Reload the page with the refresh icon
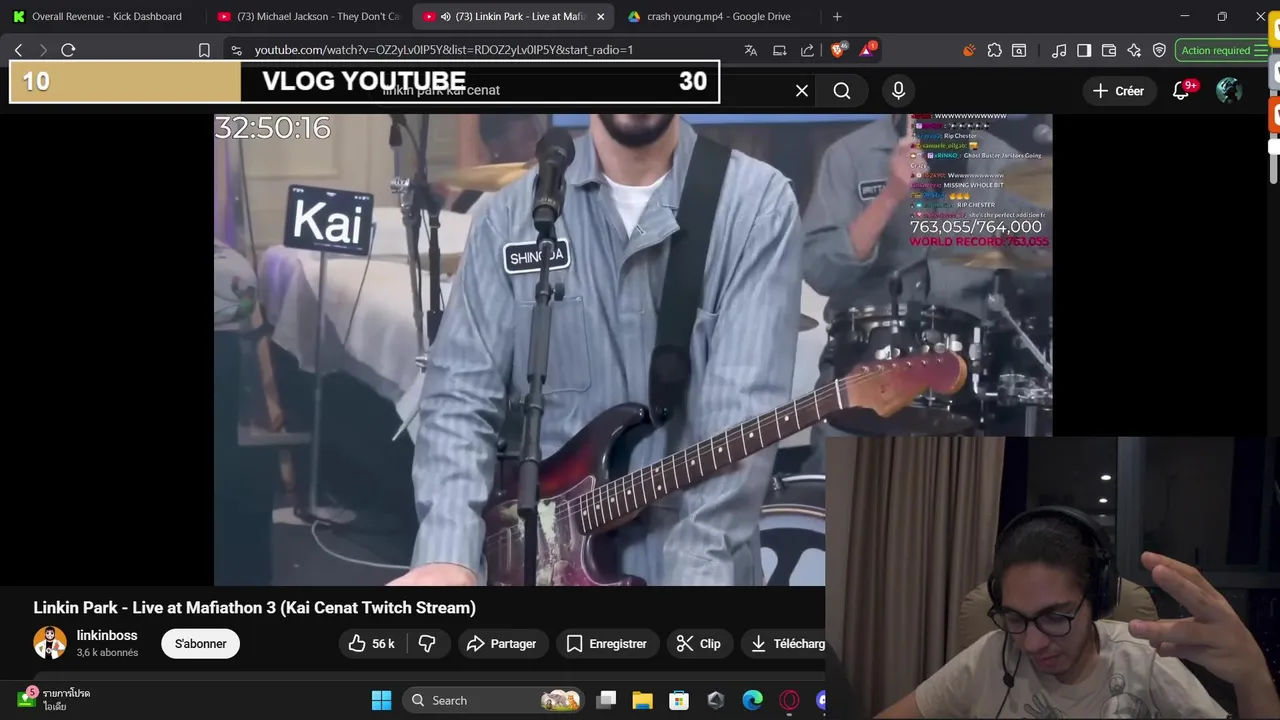 (x=68, y=50)
